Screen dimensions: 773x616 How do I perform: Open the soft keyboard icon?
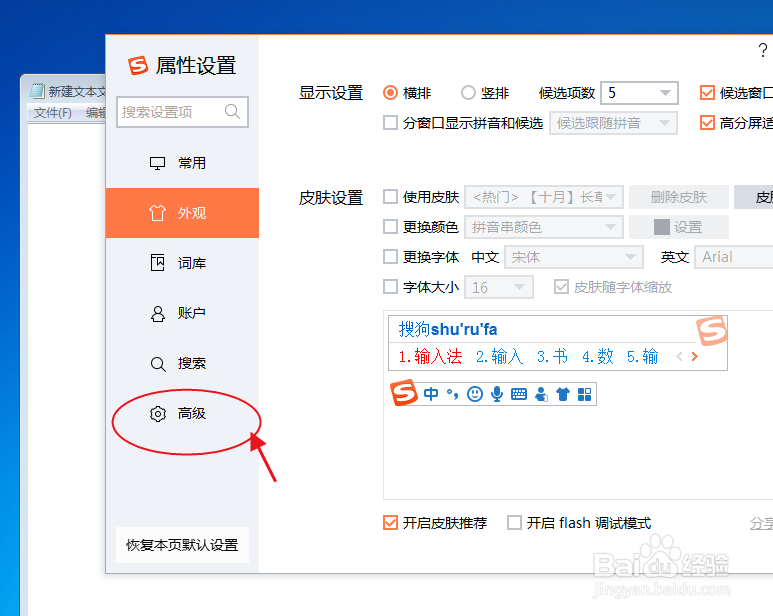tap(519, 394)
